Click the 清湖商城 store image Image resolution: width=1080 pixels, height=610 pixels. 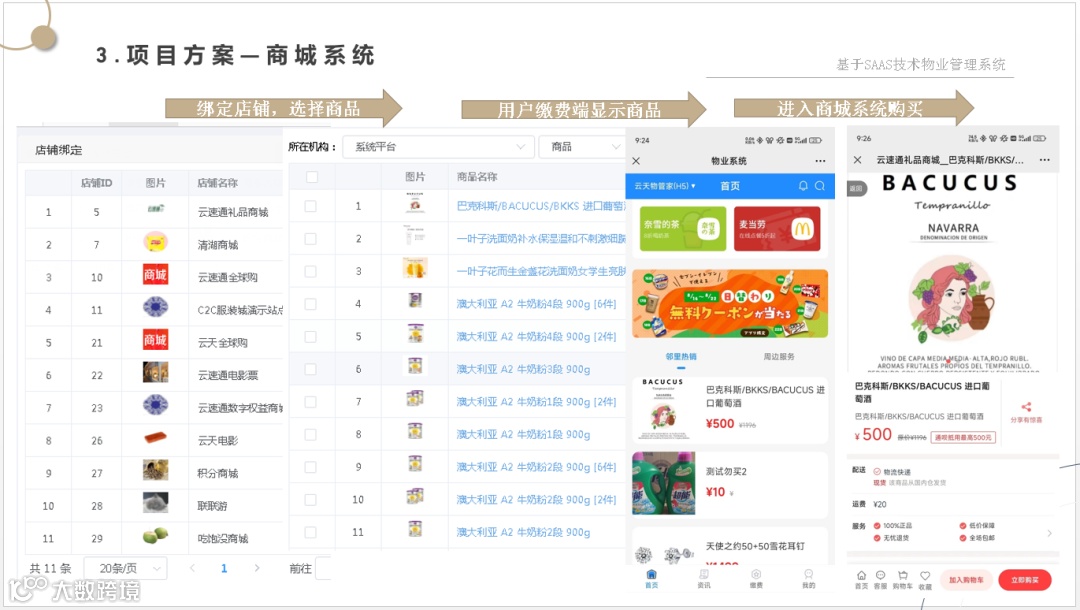coord(156,242)
